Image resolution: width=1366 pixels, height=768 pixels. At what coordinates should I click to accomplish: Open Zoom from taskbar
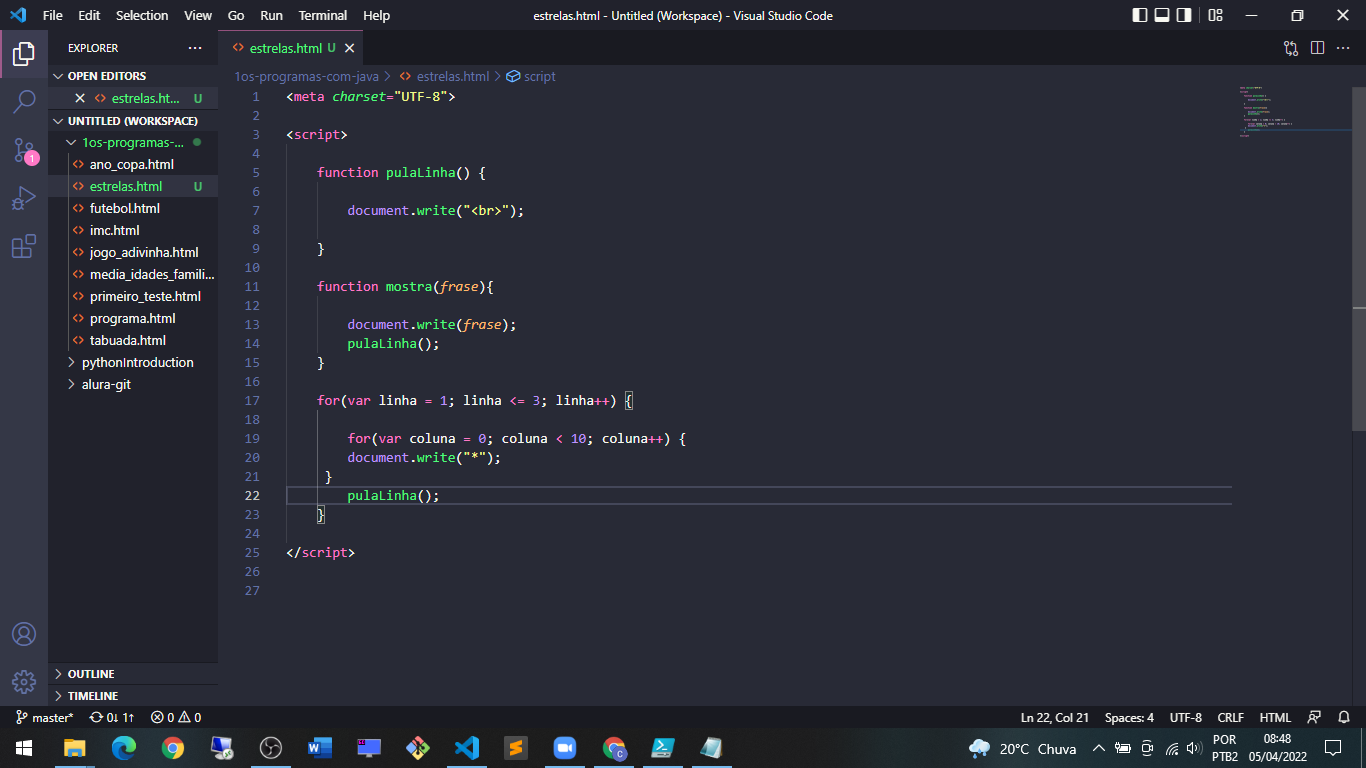565,747
